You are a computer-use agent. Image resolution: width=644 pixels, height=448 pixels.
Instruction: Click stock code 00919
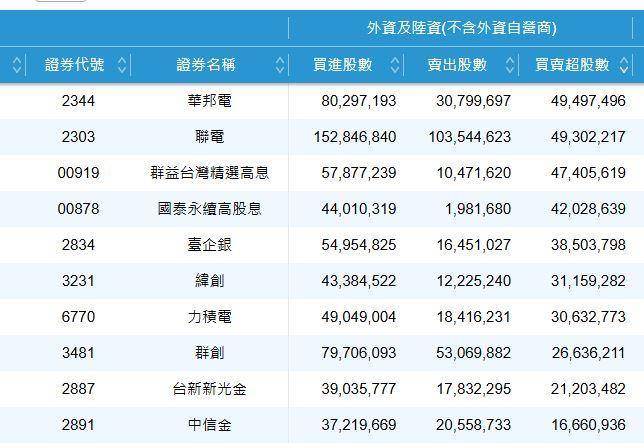(78, 173)
